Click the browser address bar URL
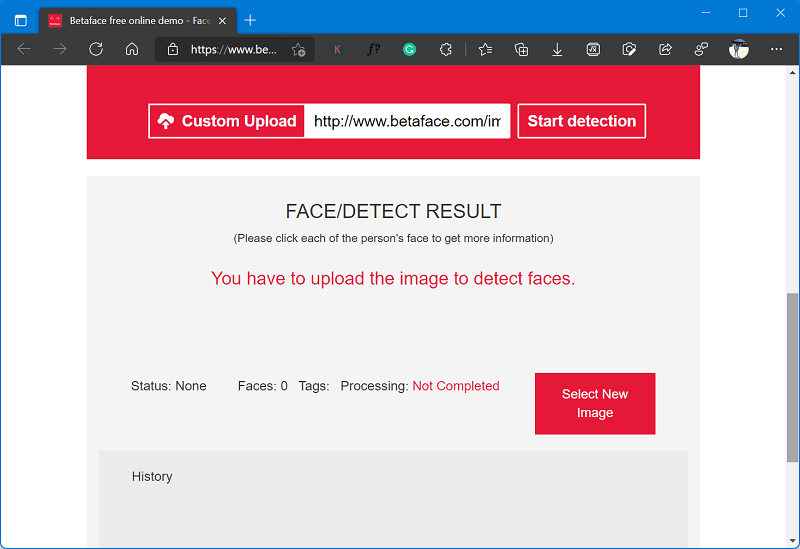800x549 pixels. pos(233,49)
